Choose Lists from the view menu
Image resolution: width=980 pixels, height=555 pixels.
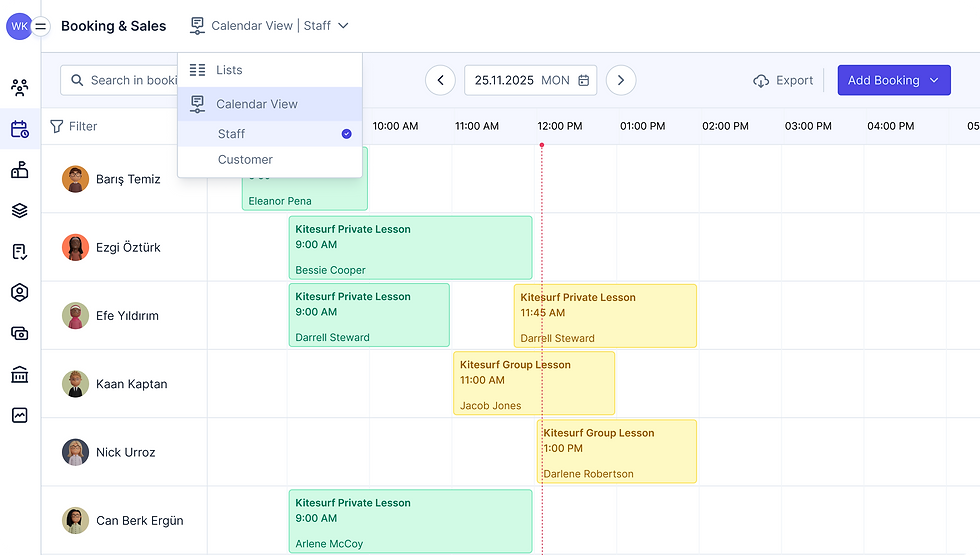[x=229, y=70]
